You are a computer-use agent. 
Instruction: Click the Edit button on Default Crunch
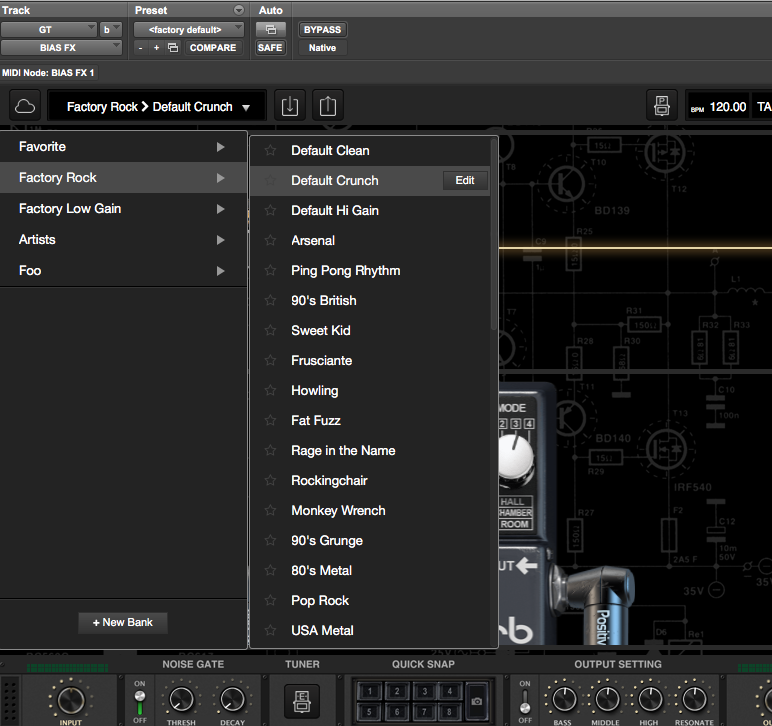pyautogui.click(x=465, y=181)
